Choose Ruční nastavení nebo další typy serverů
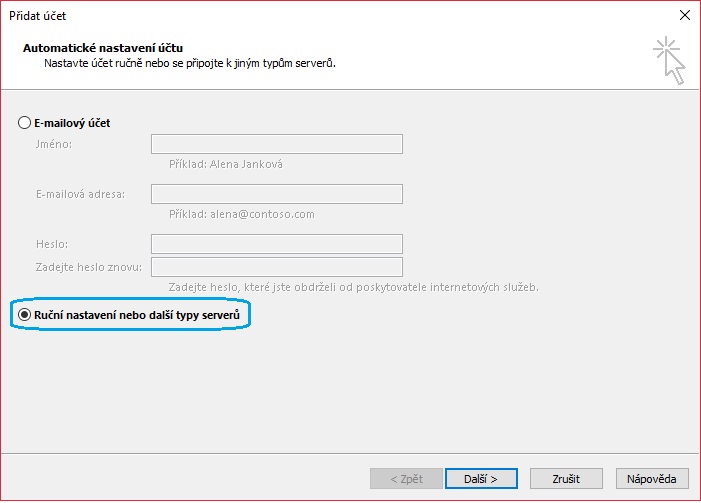This screenshot has width=701, height=503. pos(25,315)
